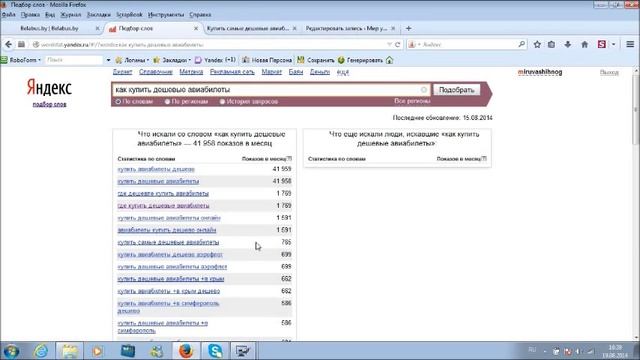Open the 'Закладки' menu in the menu bar
The width and height of the screenshot is (640, 360).
click(x=99, y=15)
